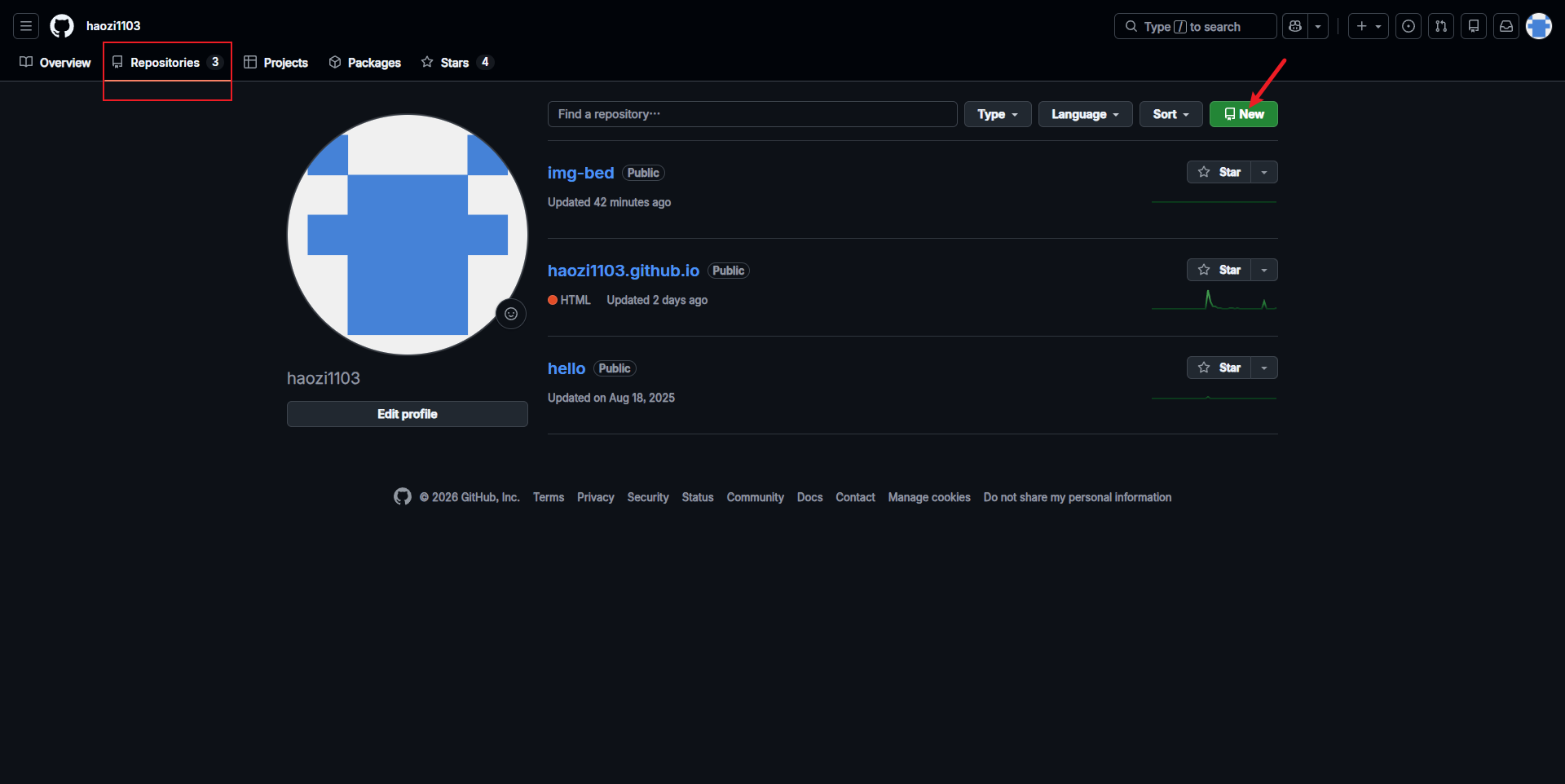The width and height of the screenshot is (1565, 784).
Task: Open the Privacy footer link
Action: [596, 497]
